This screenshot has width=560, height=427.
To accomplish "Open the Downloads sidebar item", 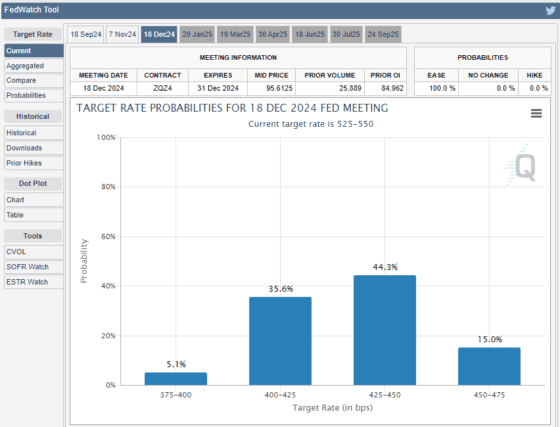I will tap(34, 148).
